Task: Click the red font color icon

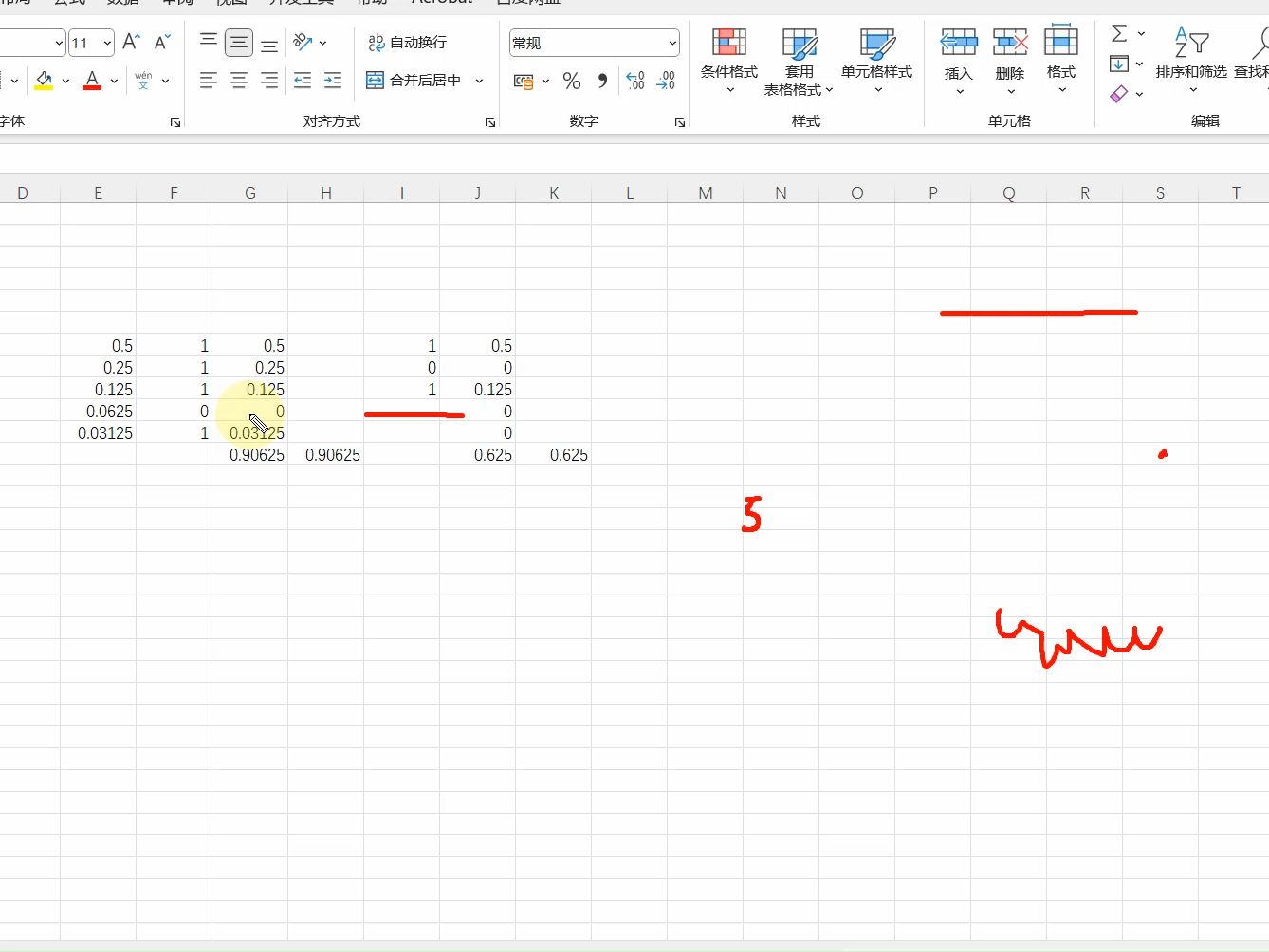Action: pyautogui.click(x=92, y=81)
